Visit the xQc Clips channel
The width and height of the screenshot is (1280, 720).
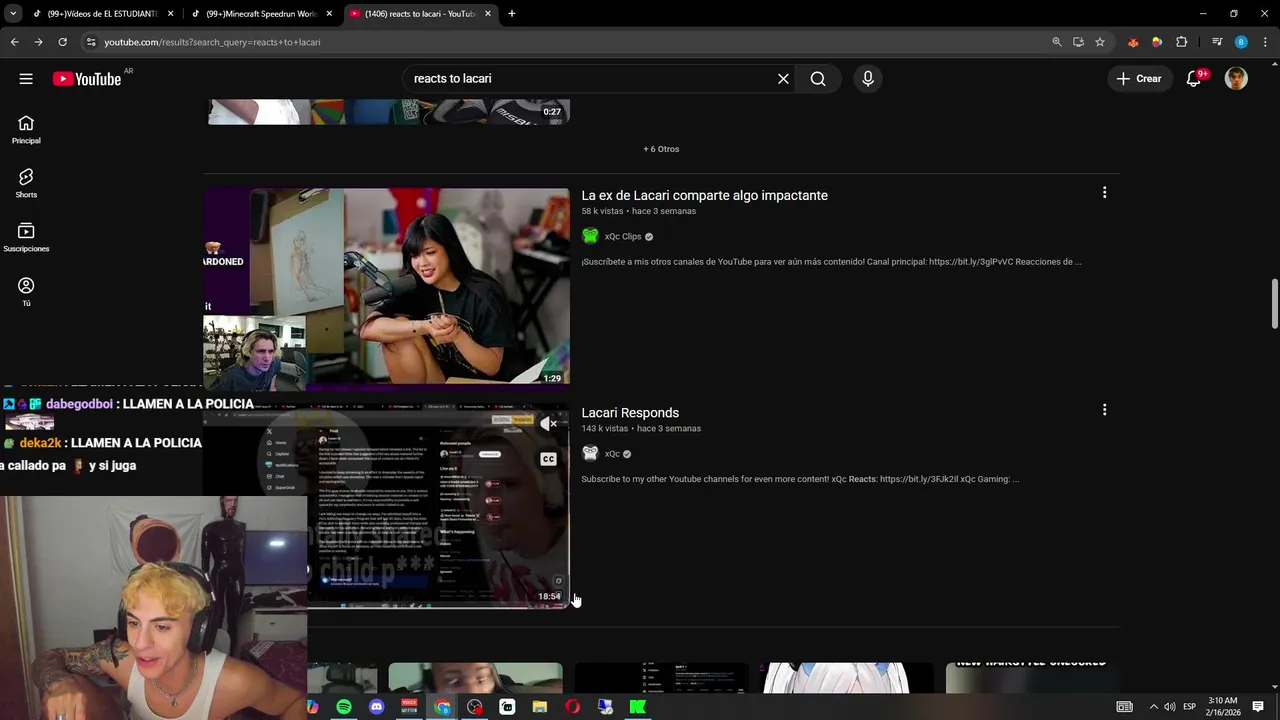point(623,236)
